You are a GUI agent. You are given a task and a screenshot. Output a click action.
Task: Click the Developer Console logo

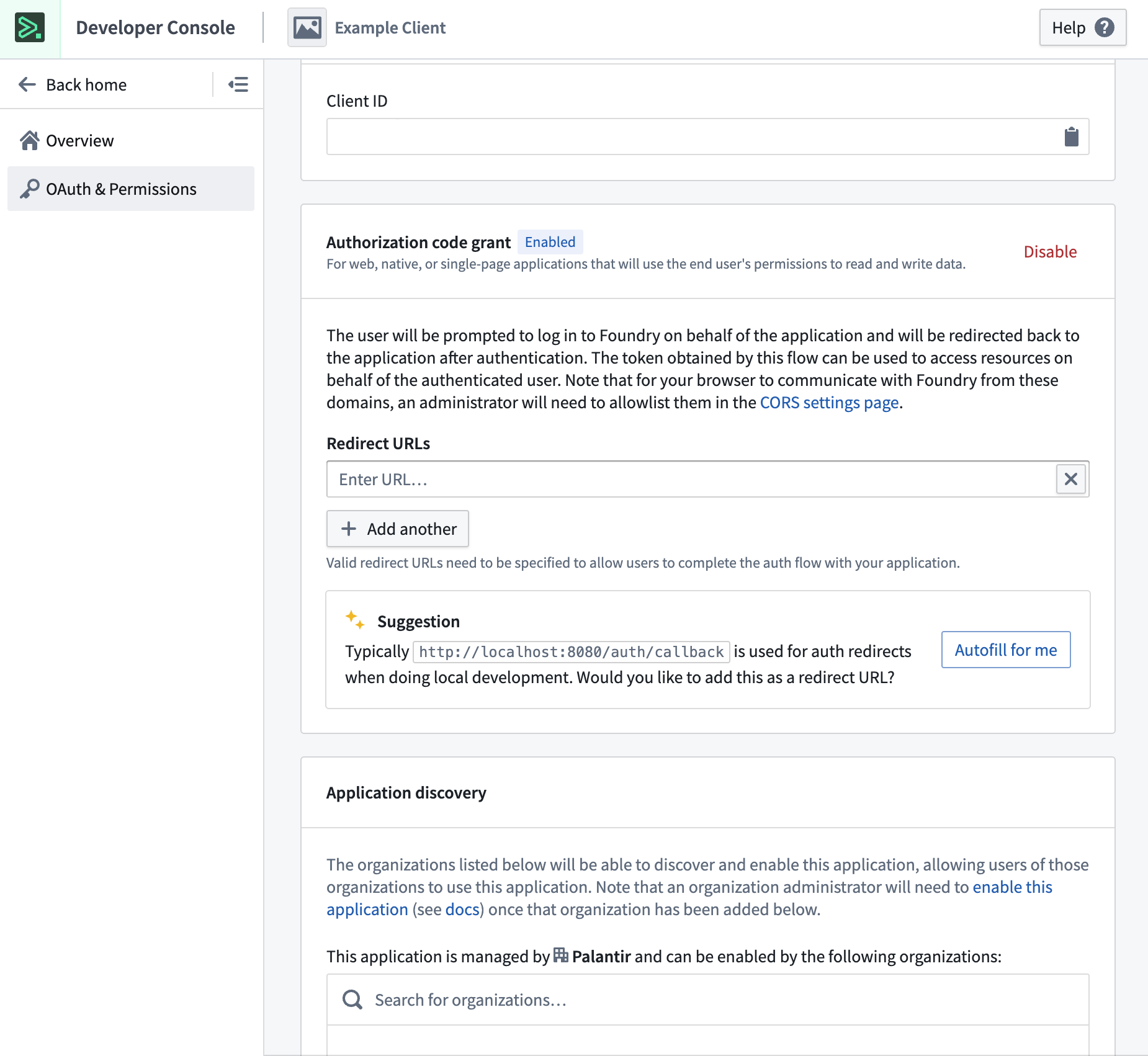pos(29,27)
